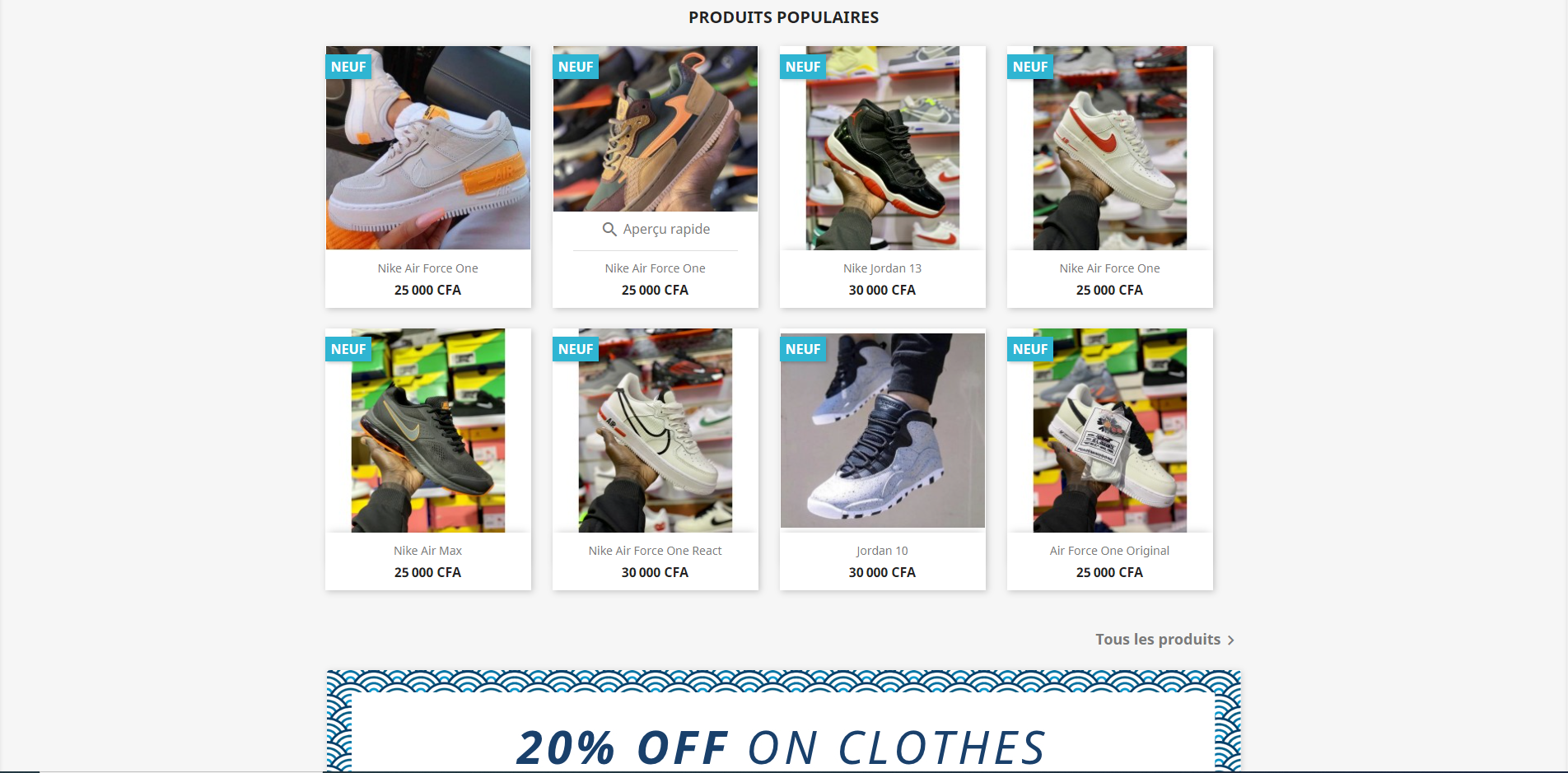The image size is (1568, 773).
Task: Open the Nike Jordan 13 product title
Action: pos(882,268)
